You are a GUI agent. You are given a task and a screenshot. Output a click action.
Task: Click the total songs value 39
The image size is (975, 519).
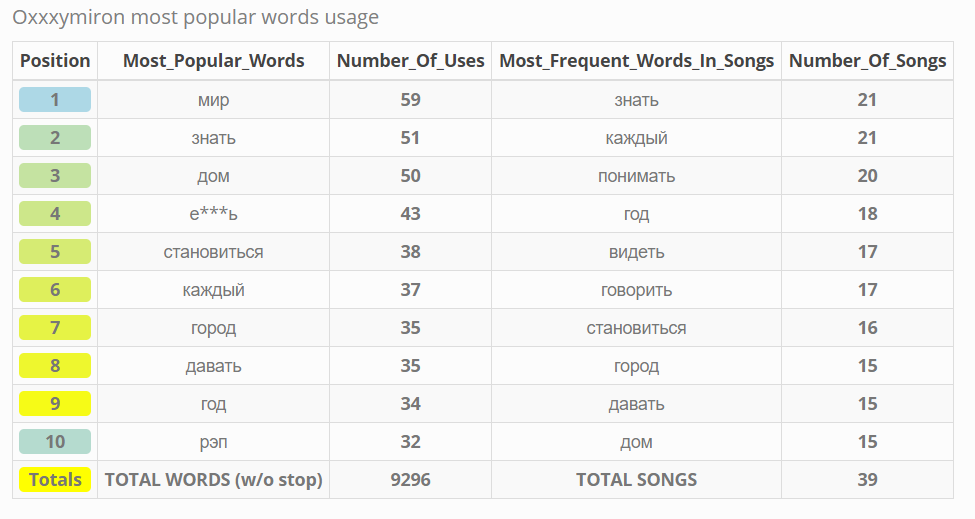[867, 480]
